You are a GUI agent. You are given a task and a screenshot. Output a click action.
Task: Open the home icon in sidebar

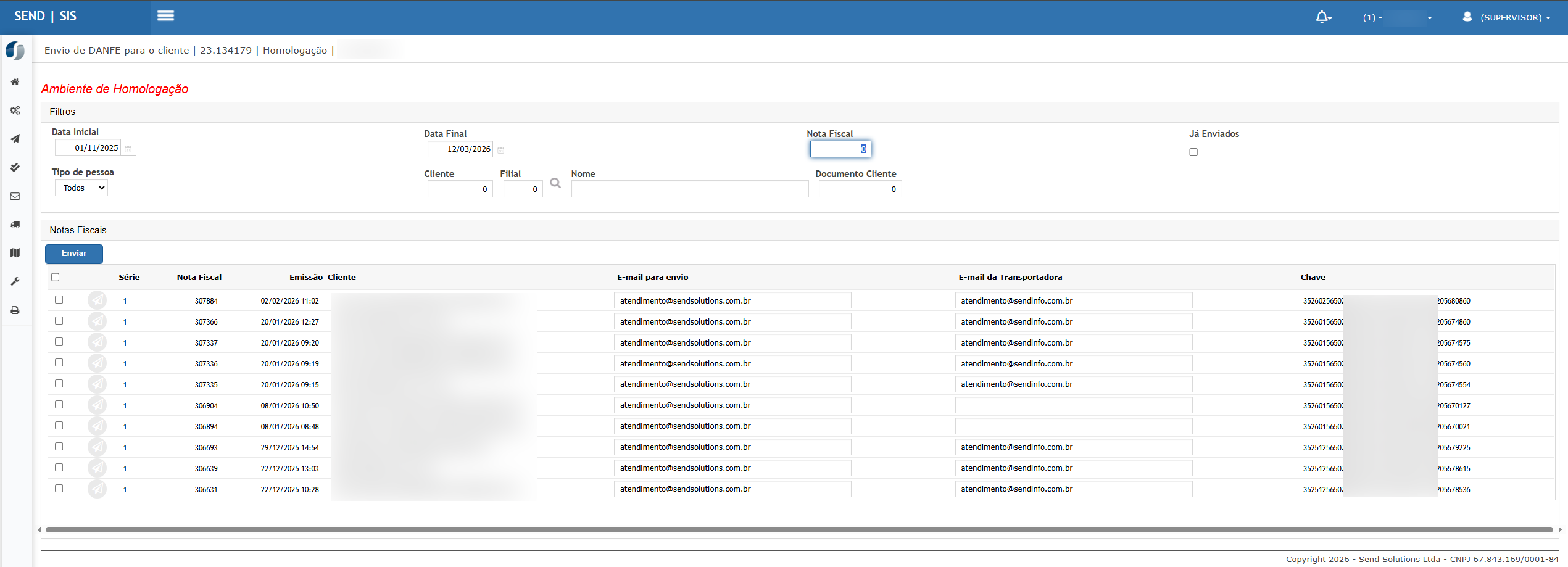tap(15, 82)
